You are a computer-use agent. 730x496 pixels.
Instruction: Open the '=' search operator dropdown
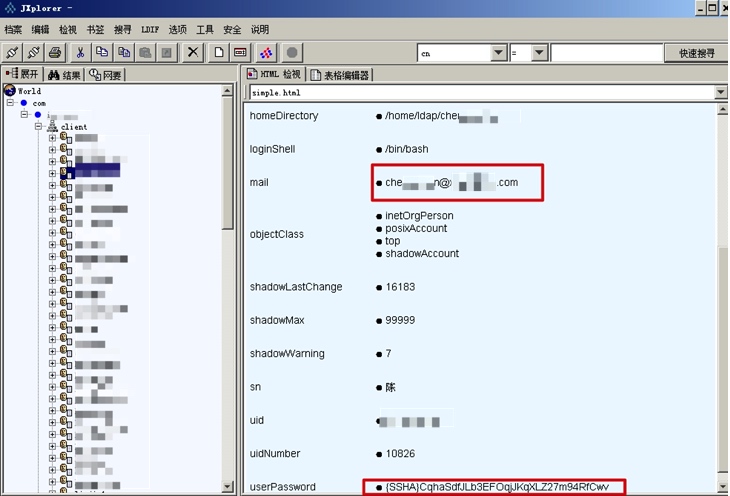539,53
